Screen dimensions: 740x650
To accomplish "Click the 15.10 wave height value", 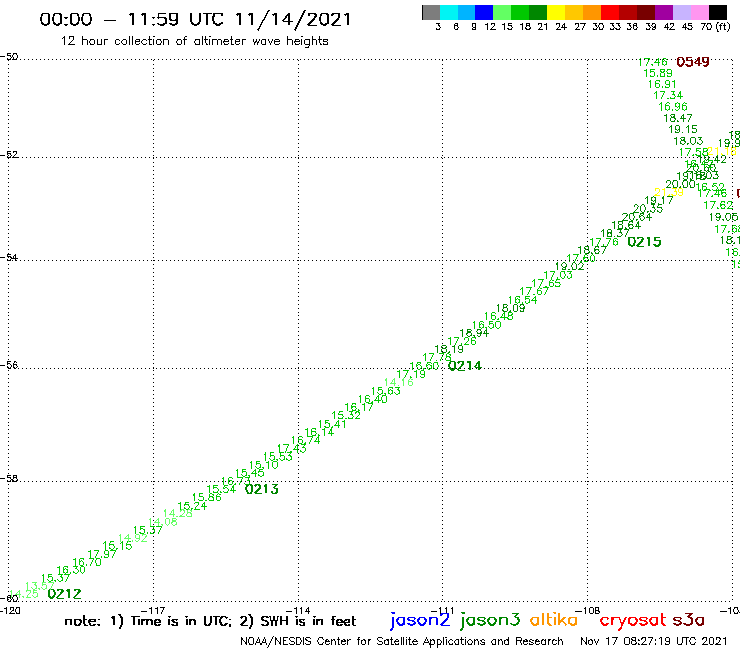I will pyautogui.click(x=264, y=465).
